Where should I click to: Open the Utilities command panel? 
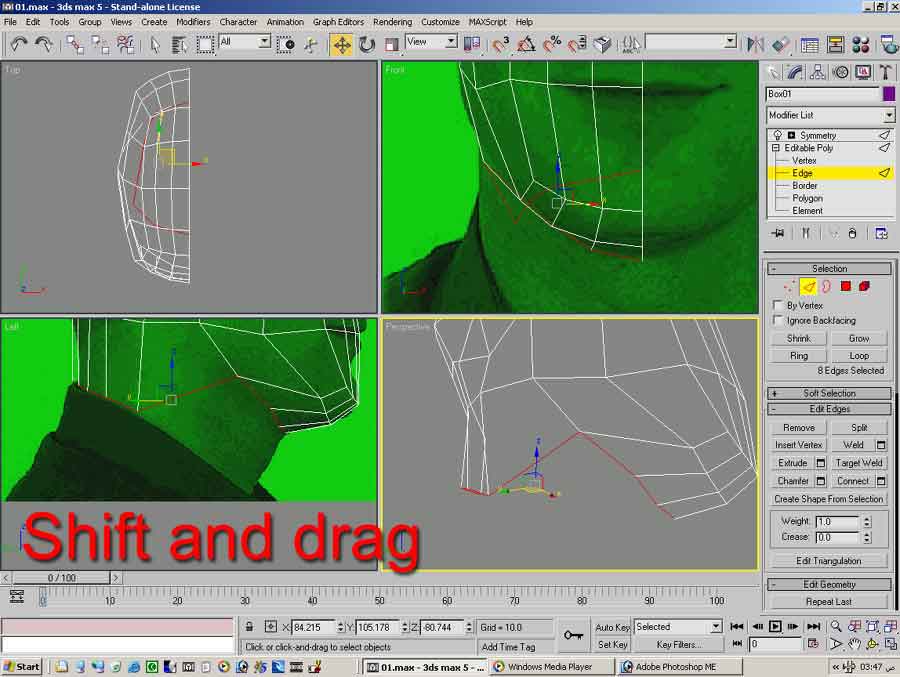point(885,72)
